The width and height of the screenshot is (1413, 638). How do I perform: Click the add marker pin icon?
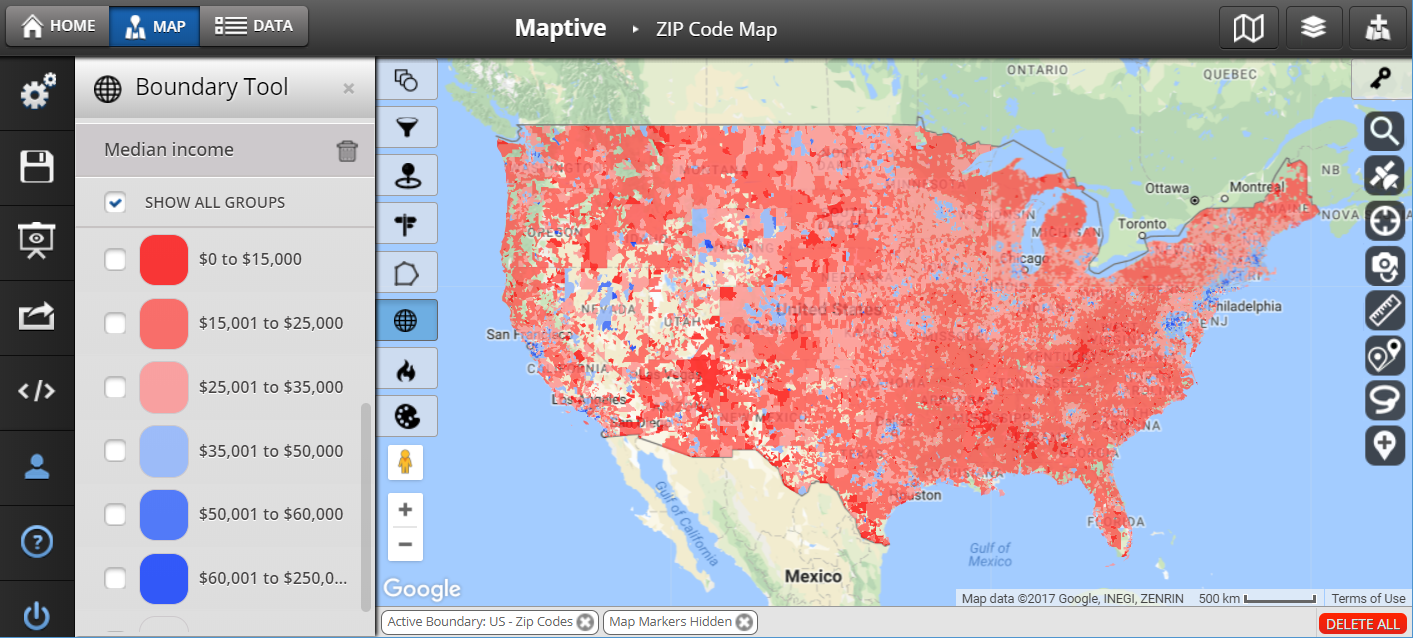point(1385,446)
